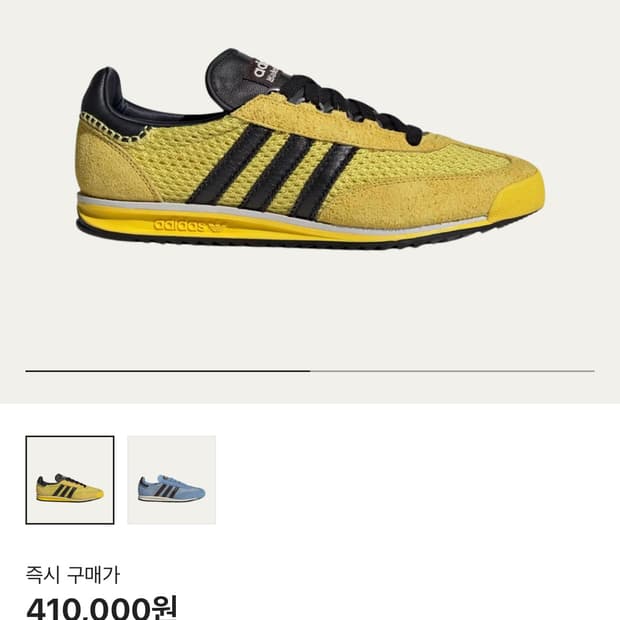Screen dimensions: 620x620
Task: Click the third black stripe nearest the toe
Action: (x=322, y=180)
